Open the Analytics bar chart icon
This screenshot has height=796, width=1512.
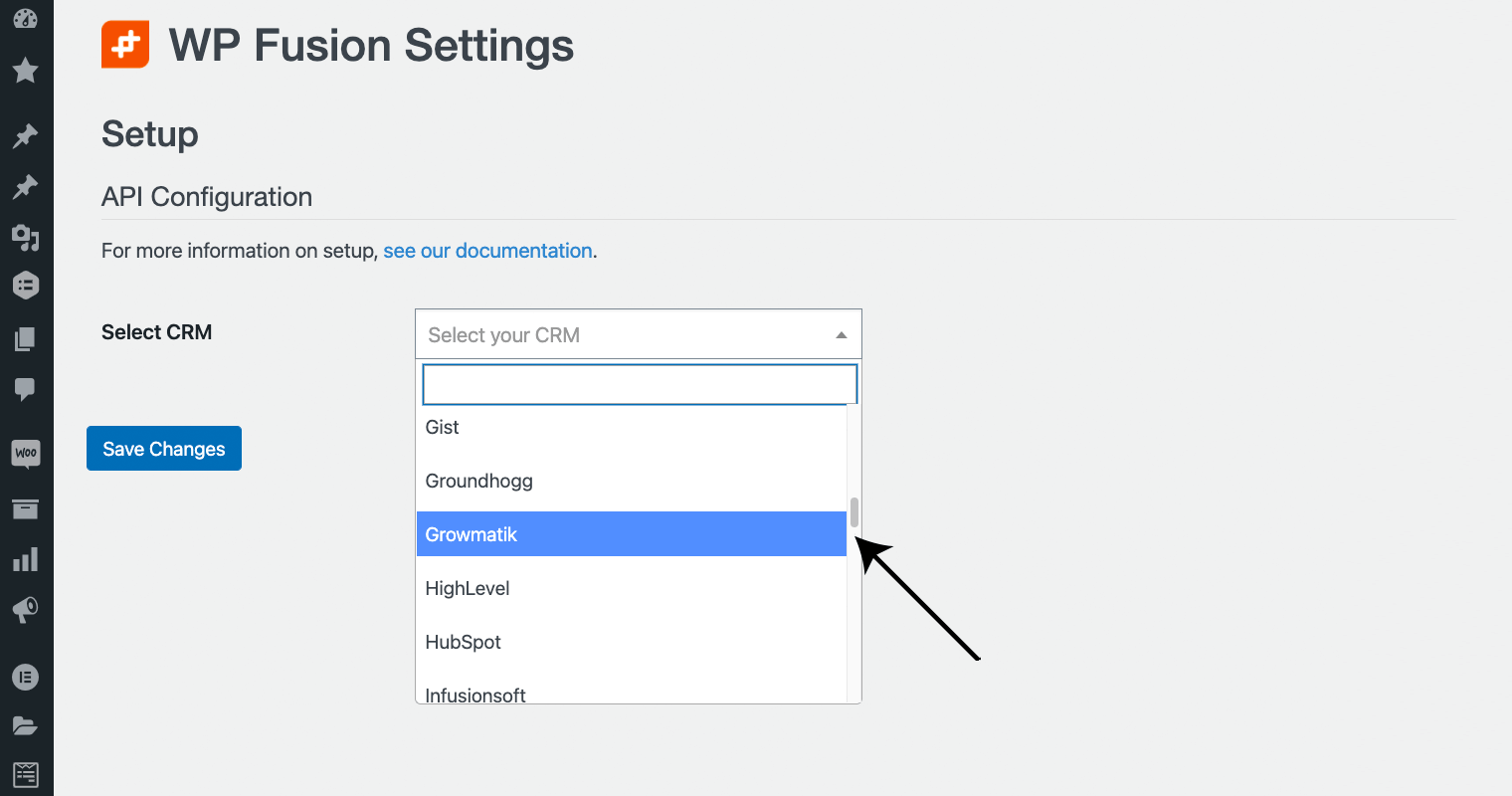coord(26,559)
